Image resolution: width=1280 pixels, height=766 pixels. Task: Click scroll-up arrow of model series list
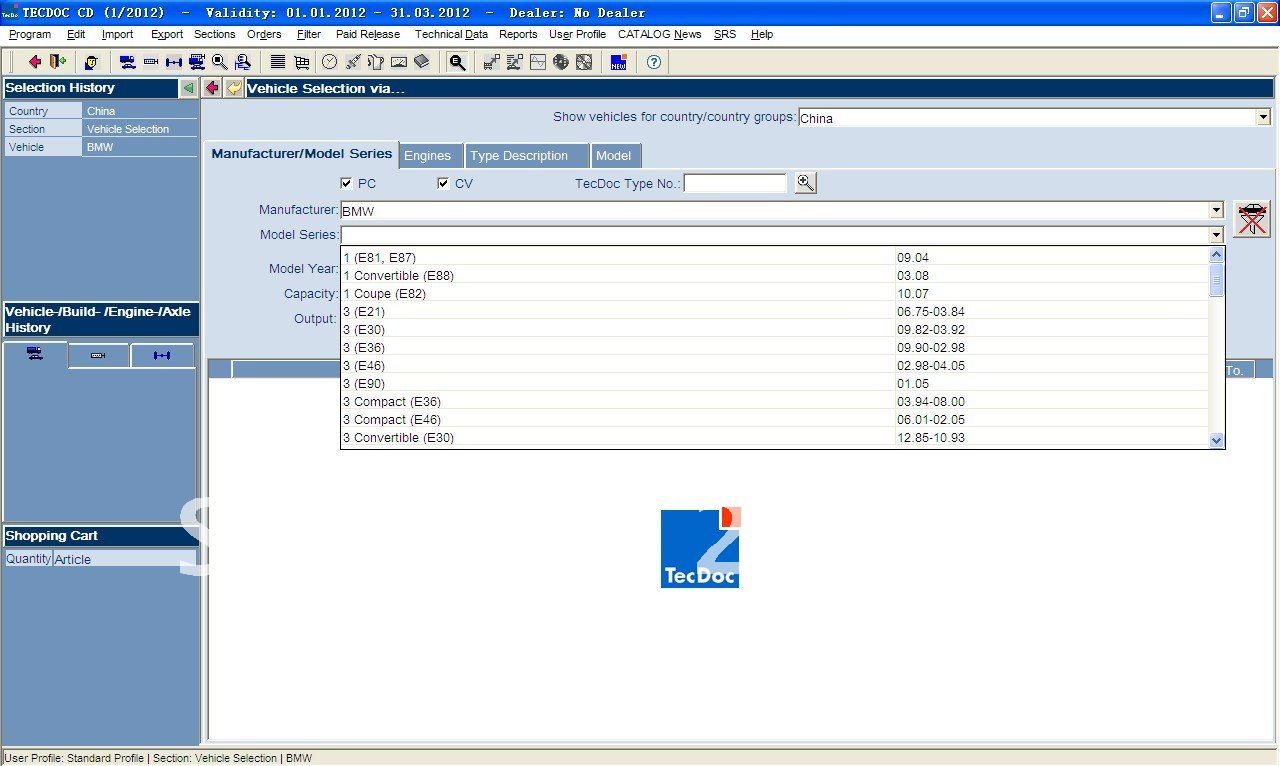[1216, 255]
